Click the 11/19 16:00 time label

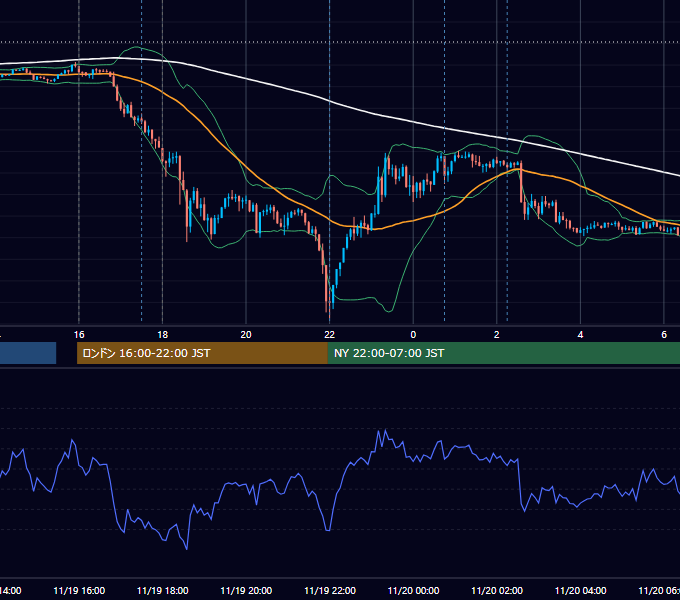(x=79, y=590)
